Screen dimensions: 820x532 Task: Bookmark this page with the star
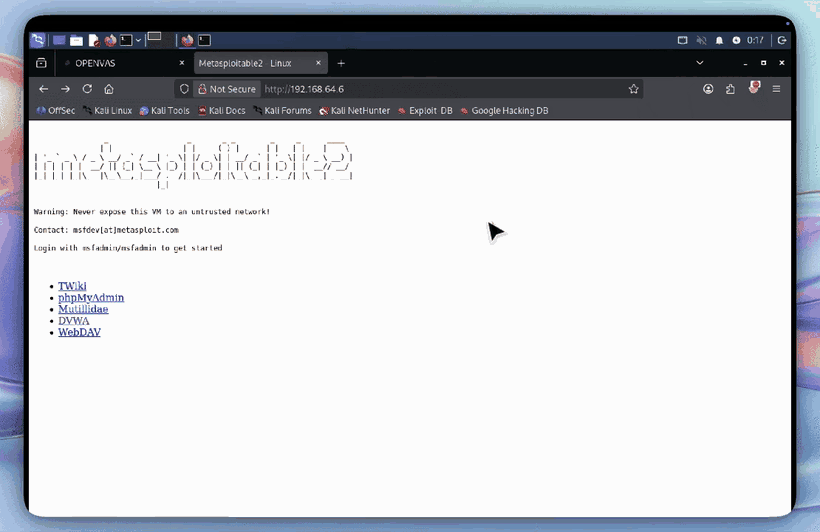634,89
